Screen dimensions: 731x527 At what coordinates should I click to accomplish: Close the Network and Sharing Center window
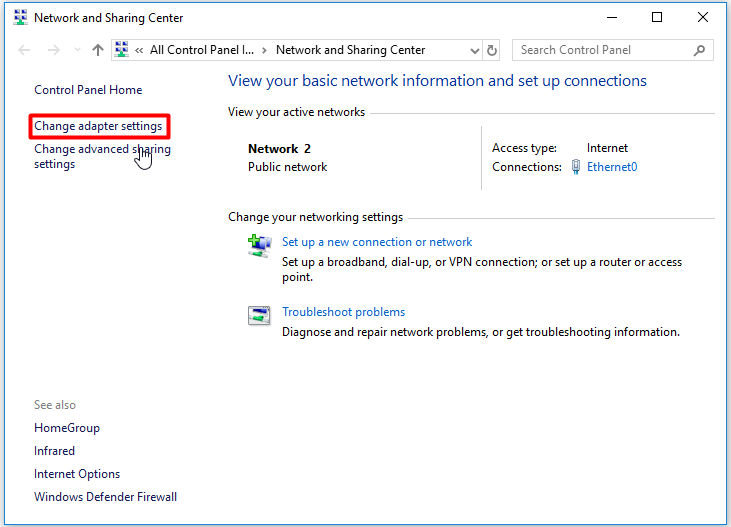click(703, 18)
